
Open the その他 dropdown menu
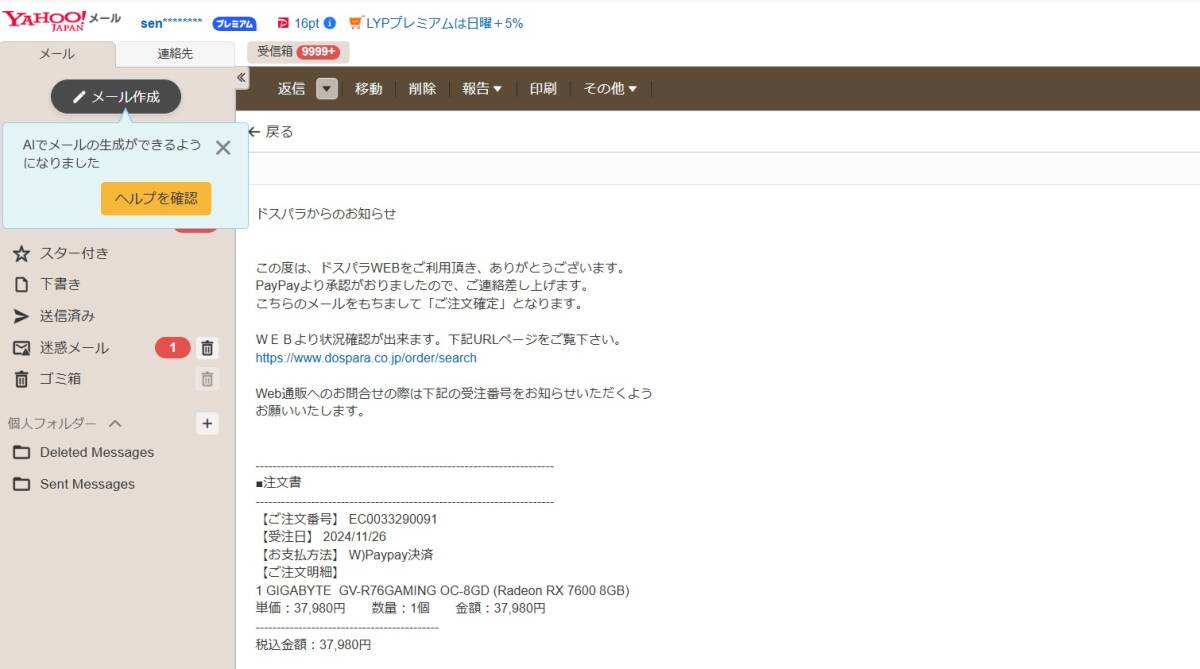click(610, 88)
